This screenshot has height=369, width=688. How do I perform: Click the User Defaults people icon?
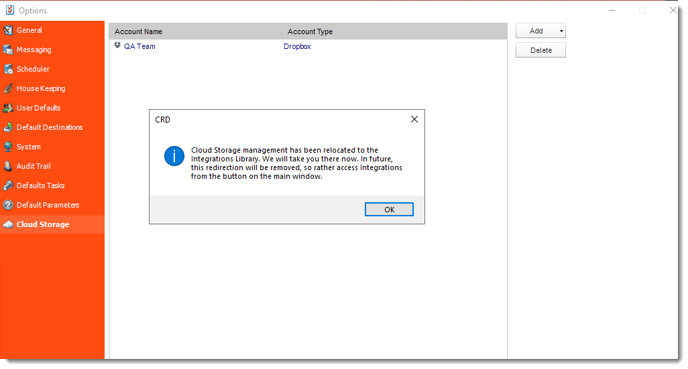(x=8, y=108)
